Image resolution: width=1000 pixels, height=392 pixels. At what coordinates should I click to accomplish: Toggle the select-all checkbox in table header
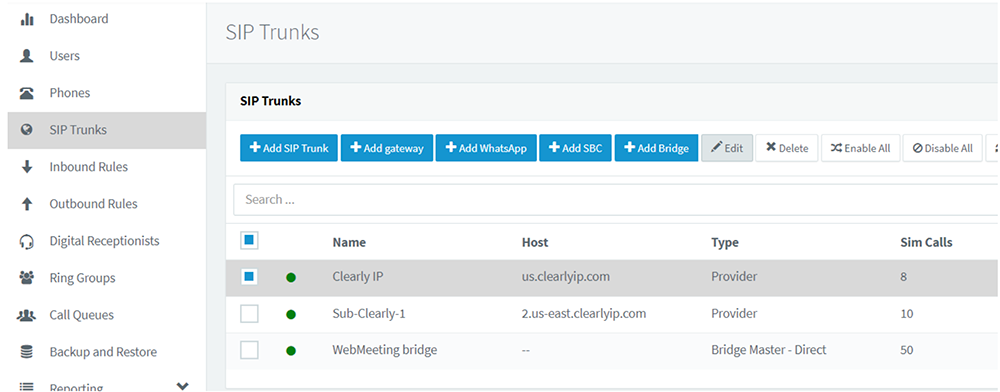tap(249, 241)
